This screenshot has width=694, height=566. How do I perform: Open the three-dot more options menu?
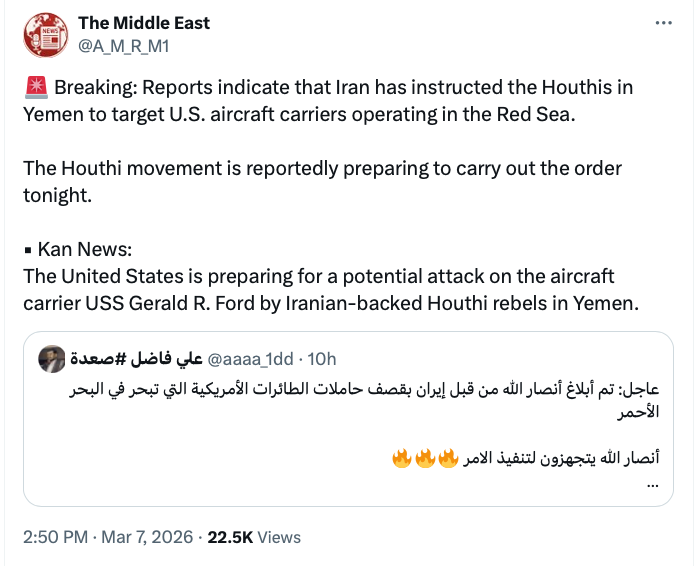coord(662,24)
